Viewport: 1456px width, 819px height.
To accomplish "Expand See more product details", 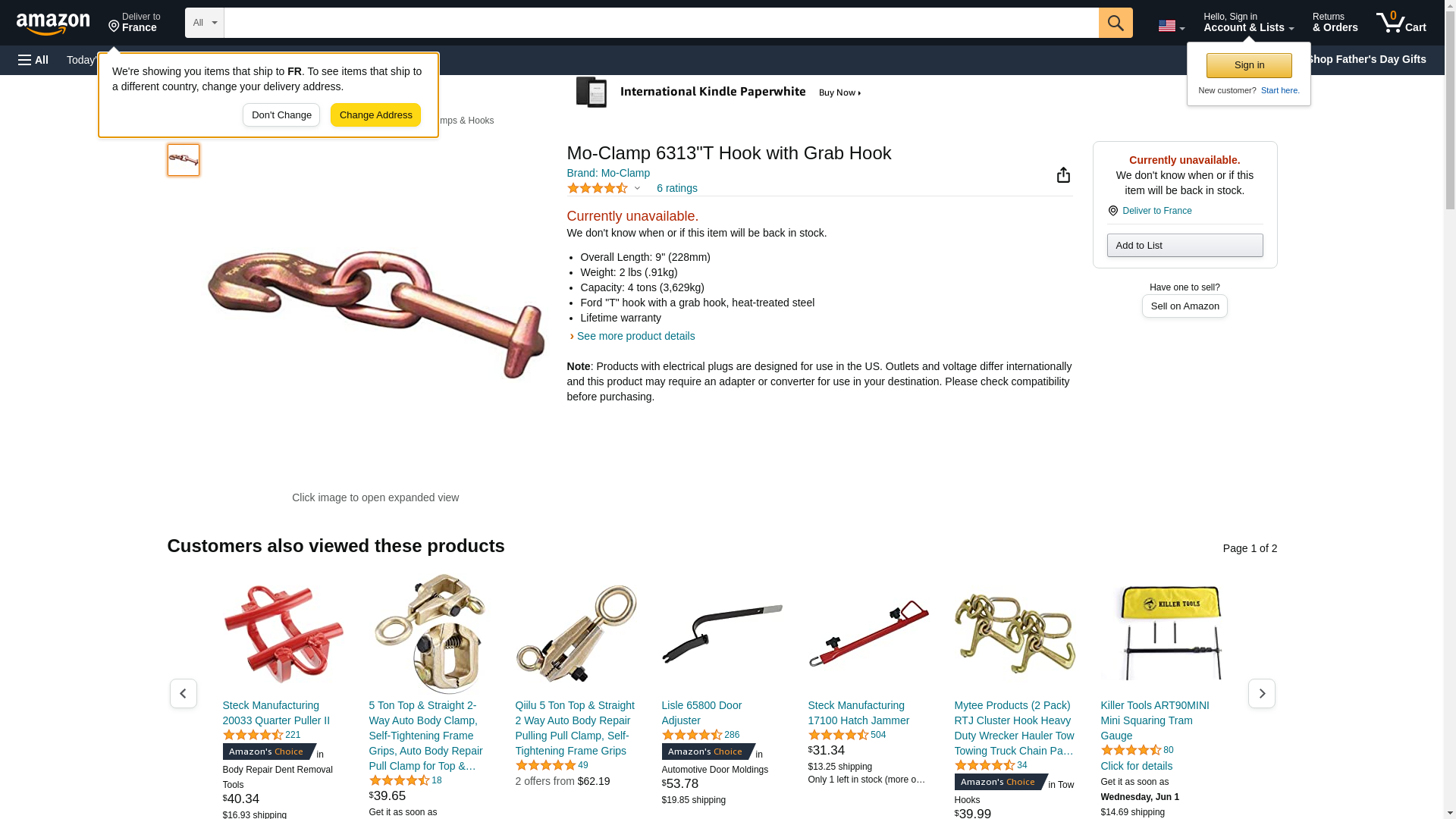I will point(635,336).
